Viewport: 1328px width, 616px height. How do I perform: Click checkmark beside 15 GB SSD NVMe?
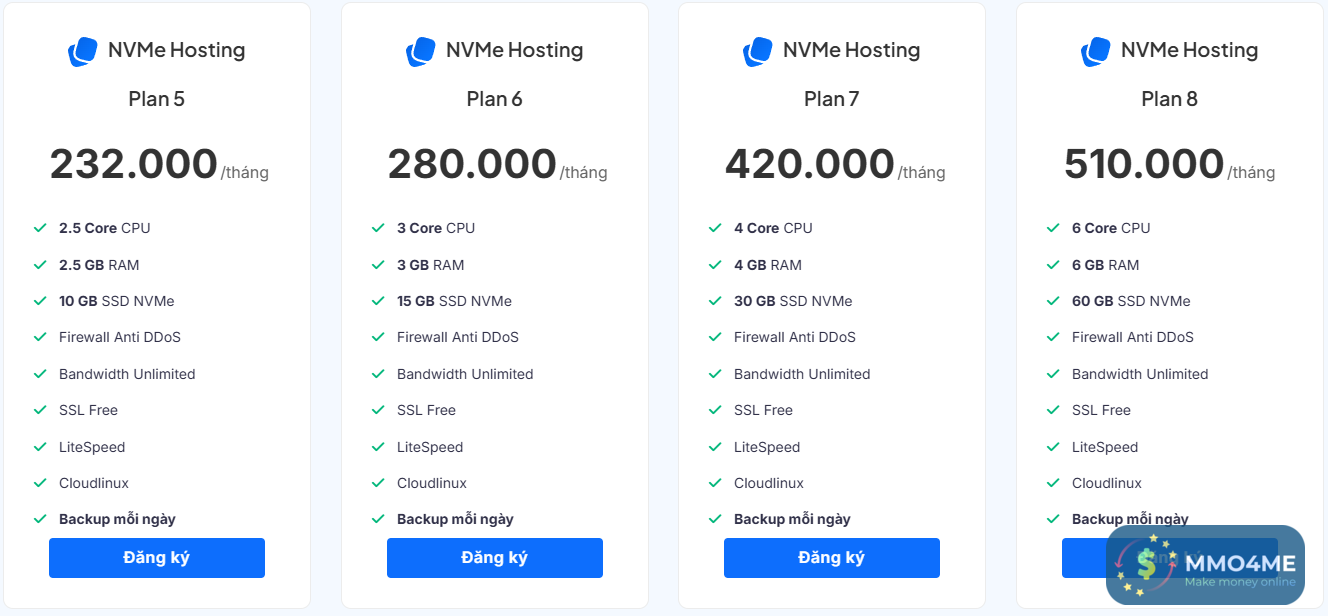pos(378,301)
